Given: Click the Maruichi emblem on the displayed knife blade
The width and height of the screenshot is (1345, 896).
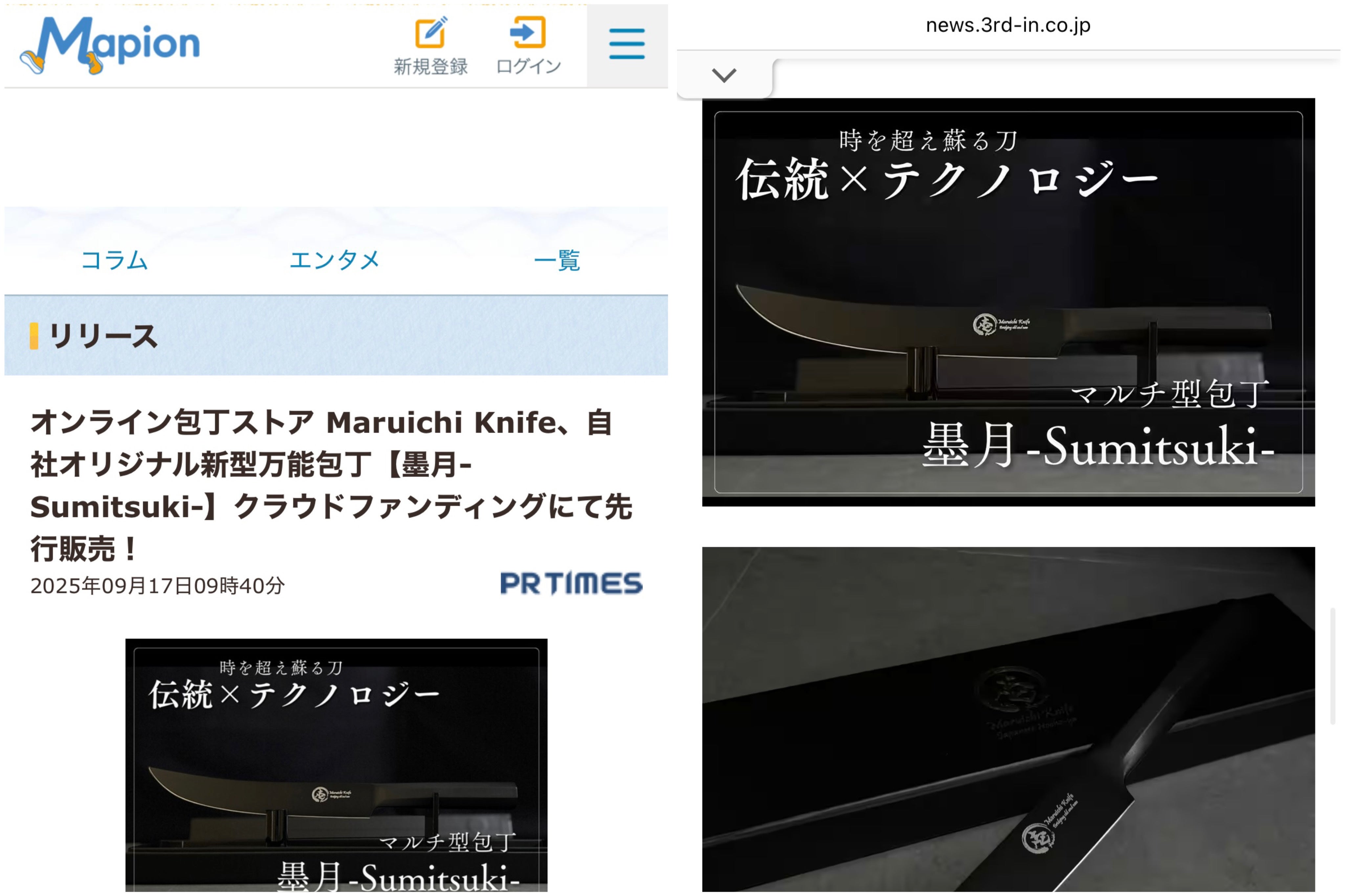Looking at the screenshot, I should pos(984,325).
